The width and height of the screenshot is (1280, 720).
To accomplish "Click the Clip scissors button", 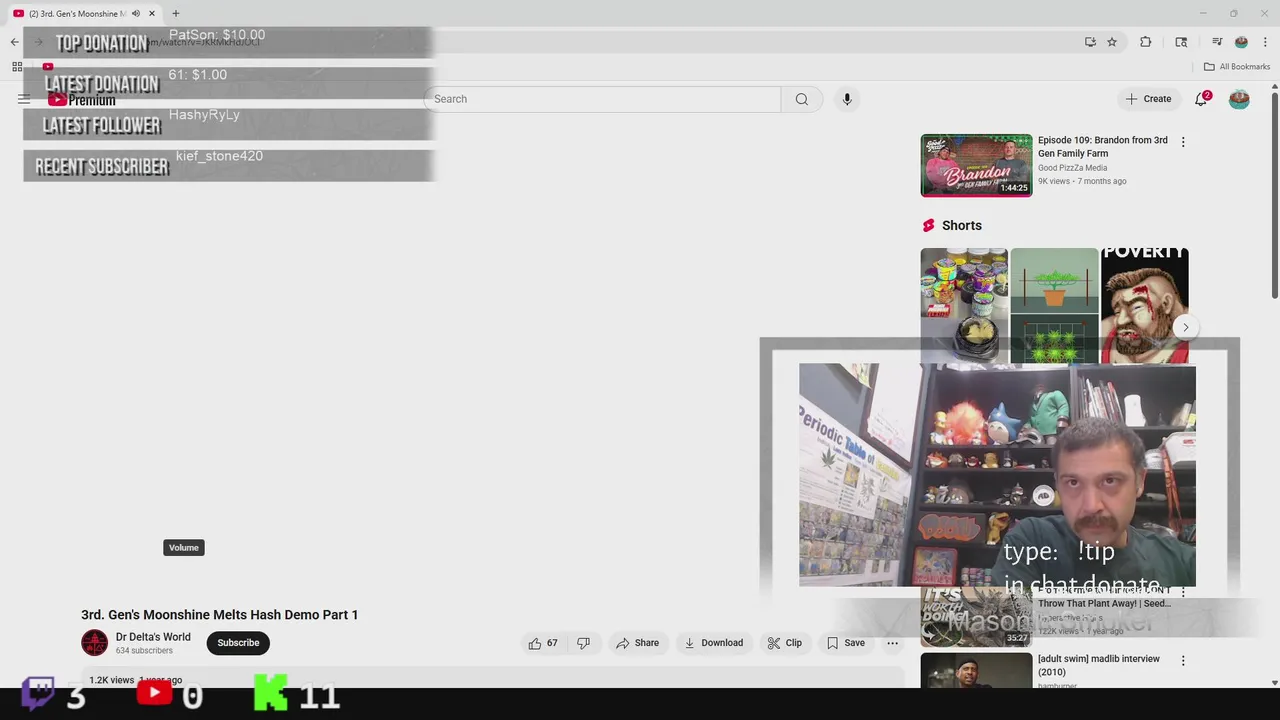I will (785, 643).
